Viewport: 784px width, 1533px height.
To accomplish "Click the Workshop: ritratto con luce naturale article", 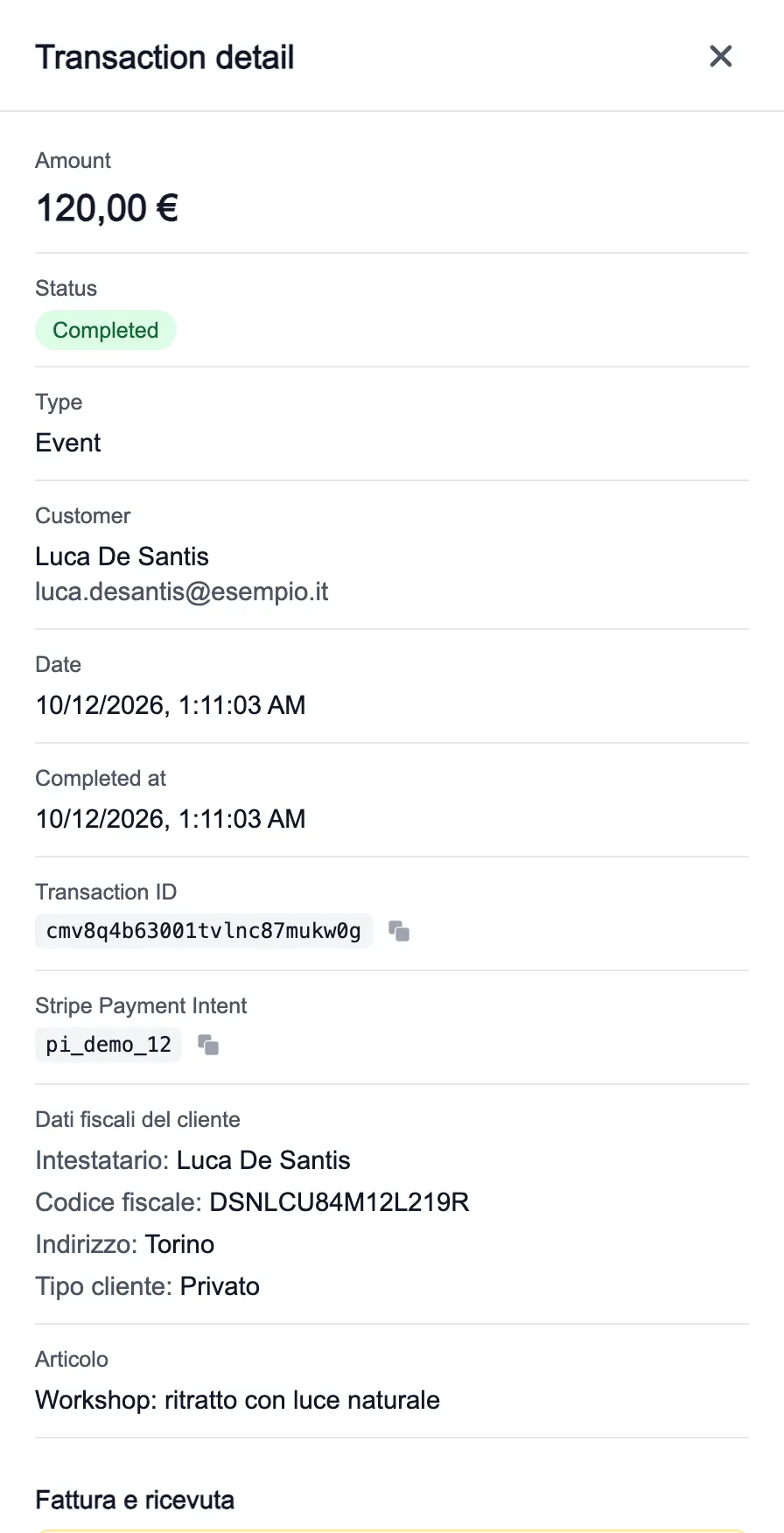I will [x=237, y=1400].
